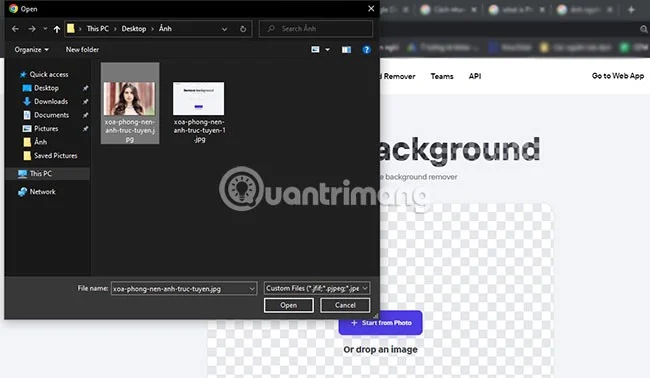Click the Remover link in website navigation

[399, 76]
